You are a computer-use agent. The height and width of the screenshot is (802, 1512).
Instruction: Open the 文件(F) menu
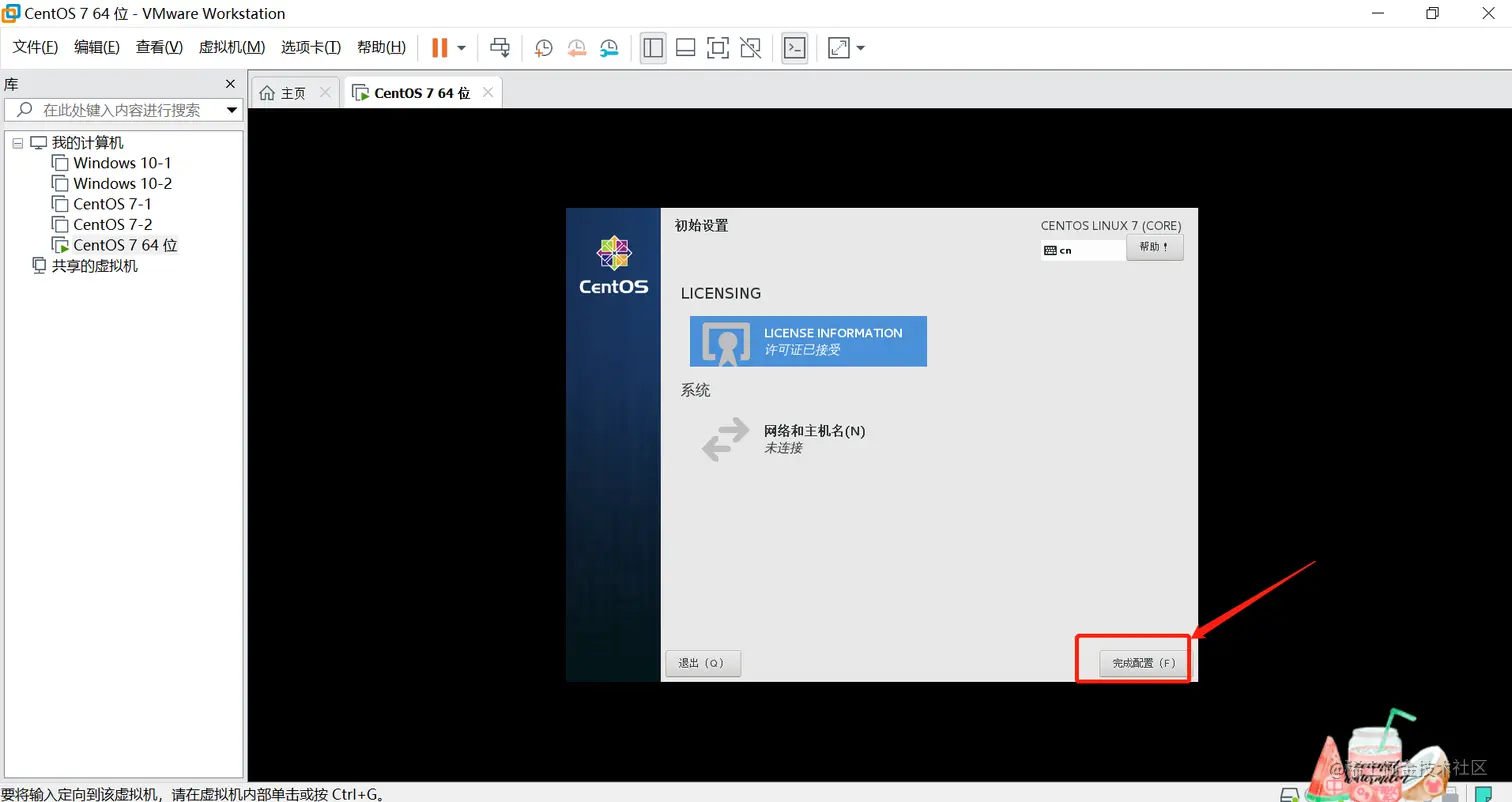[x=35, y=47]
